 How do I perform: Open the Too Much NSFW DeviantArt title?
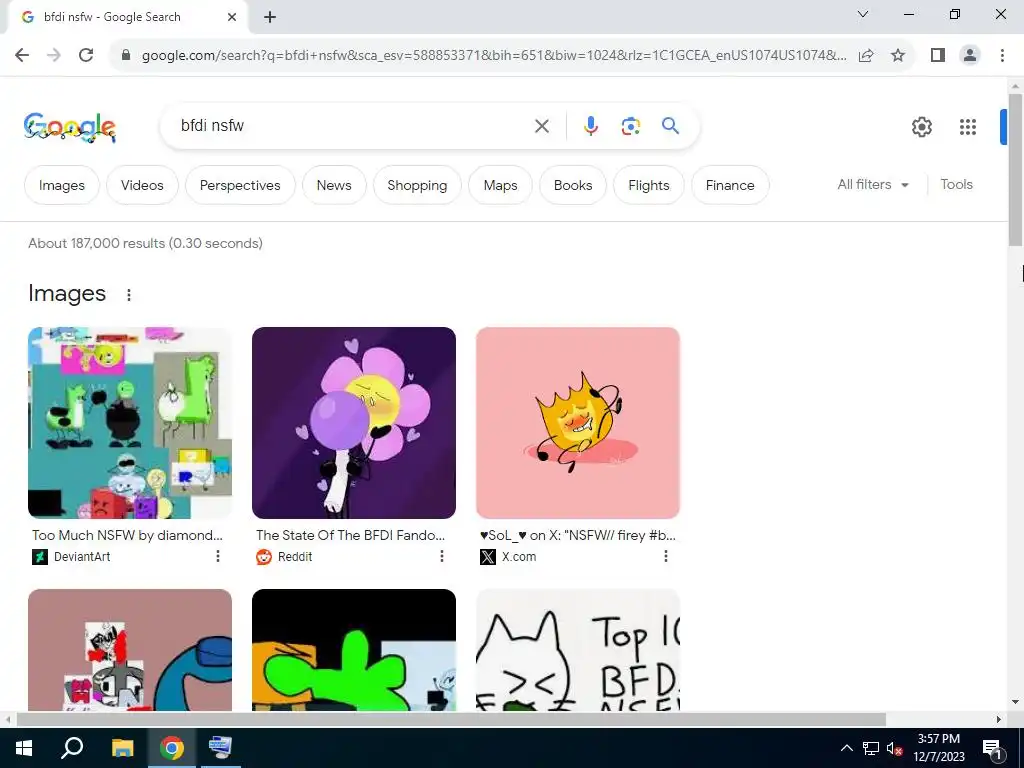click(x=127, y=535)
